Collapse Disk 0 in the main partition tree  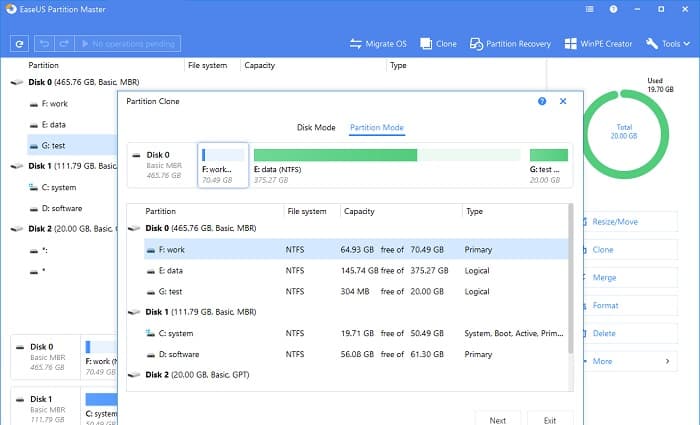click(x=15, y=83)
